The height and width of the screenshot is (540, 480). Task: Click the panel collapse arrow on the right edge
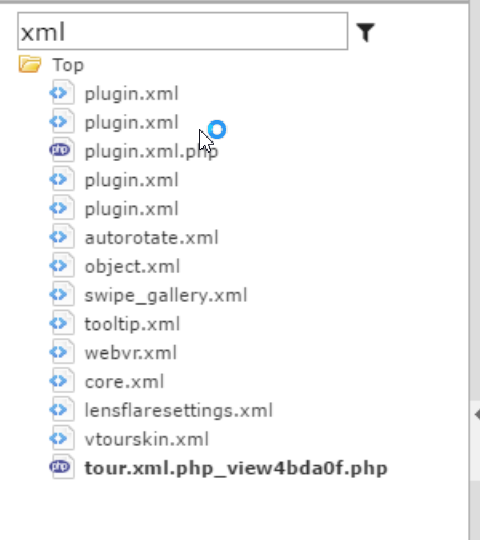click(x=477, y=415)
